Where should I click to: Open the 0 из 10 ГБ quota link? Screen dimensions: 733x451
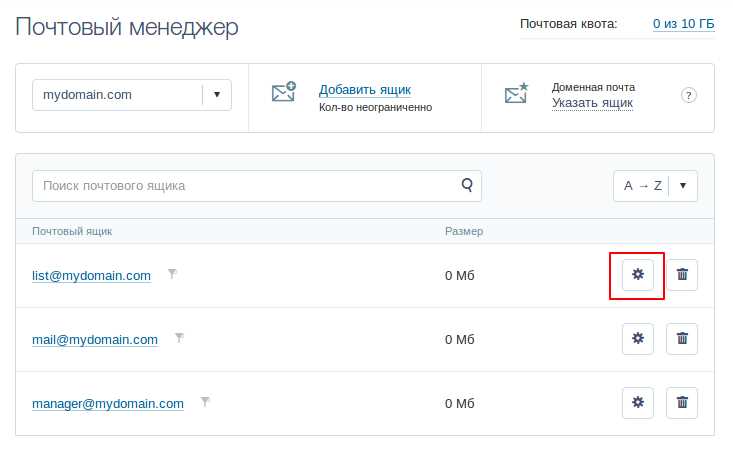point(683,24)
